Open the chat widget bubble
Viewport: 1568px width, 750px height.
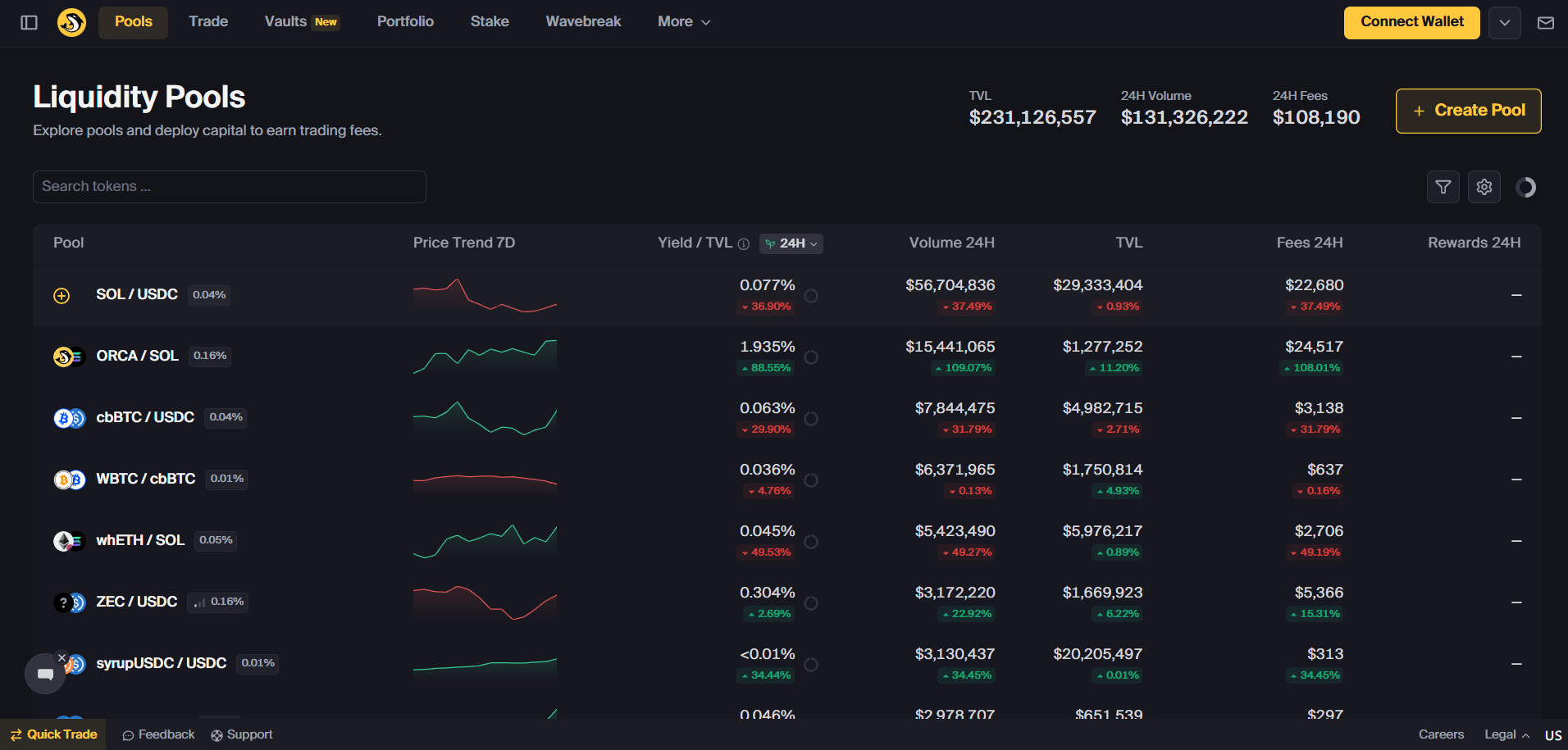(45, 674)
